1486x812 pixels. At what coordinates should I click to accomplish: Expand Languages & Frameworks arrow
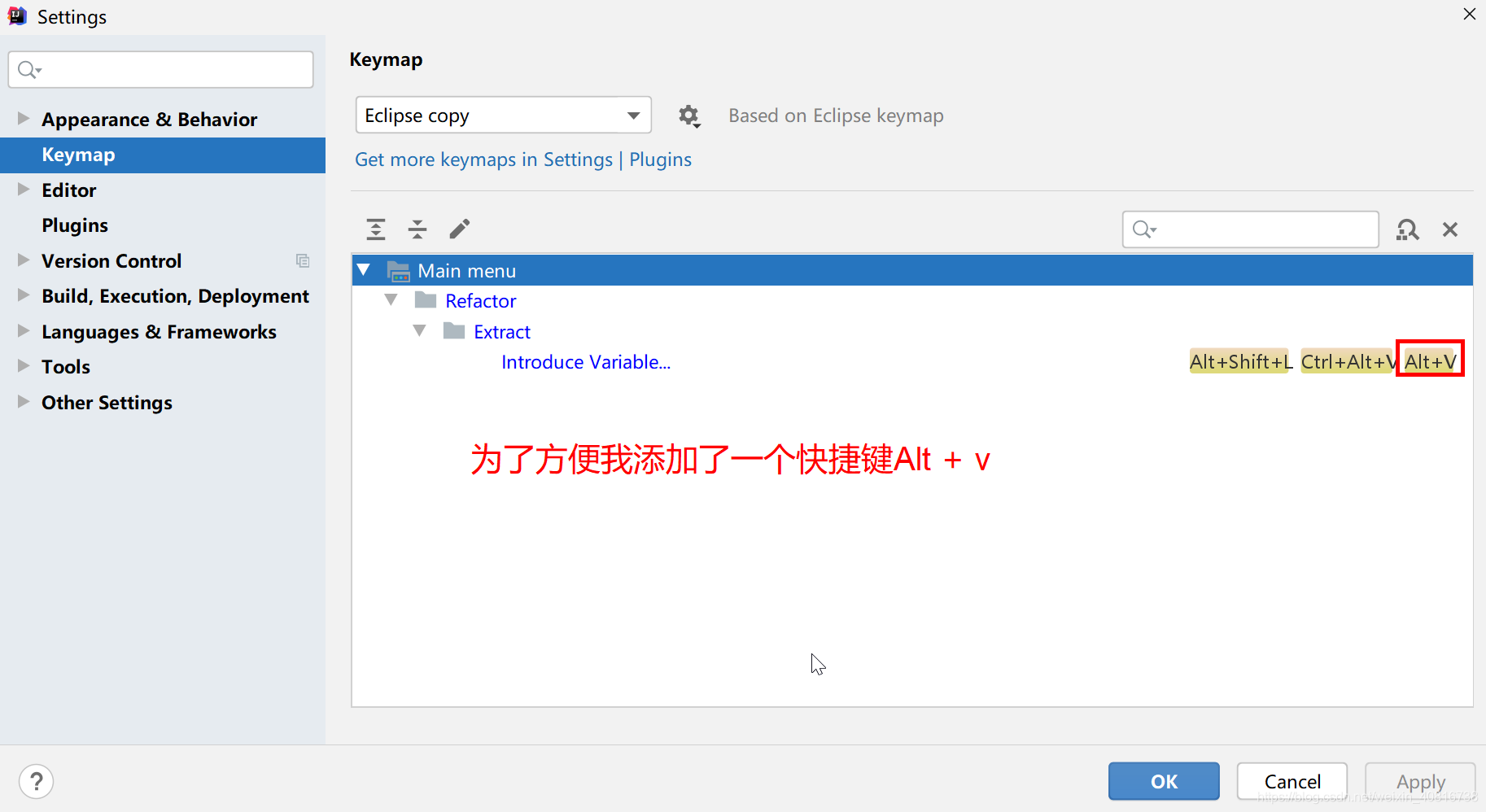pyautogui.click(x=24, y=331)
